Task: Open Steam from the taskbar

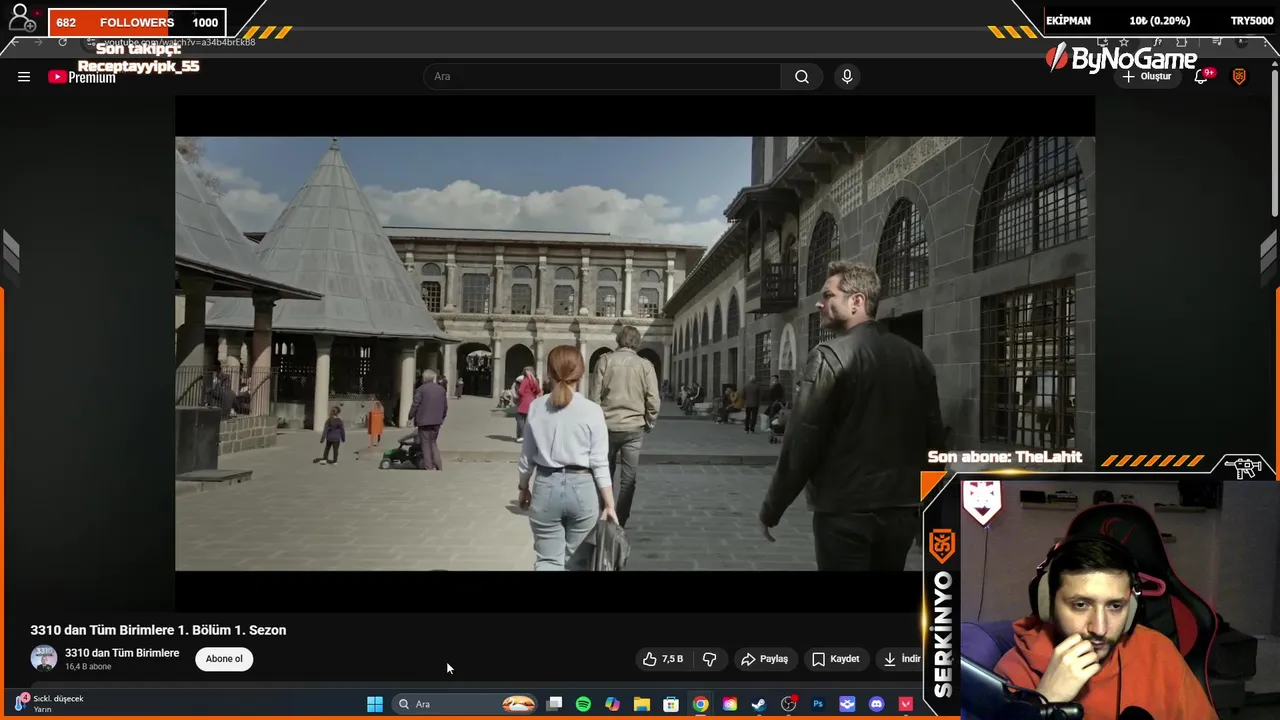Action: pos(759,704)
